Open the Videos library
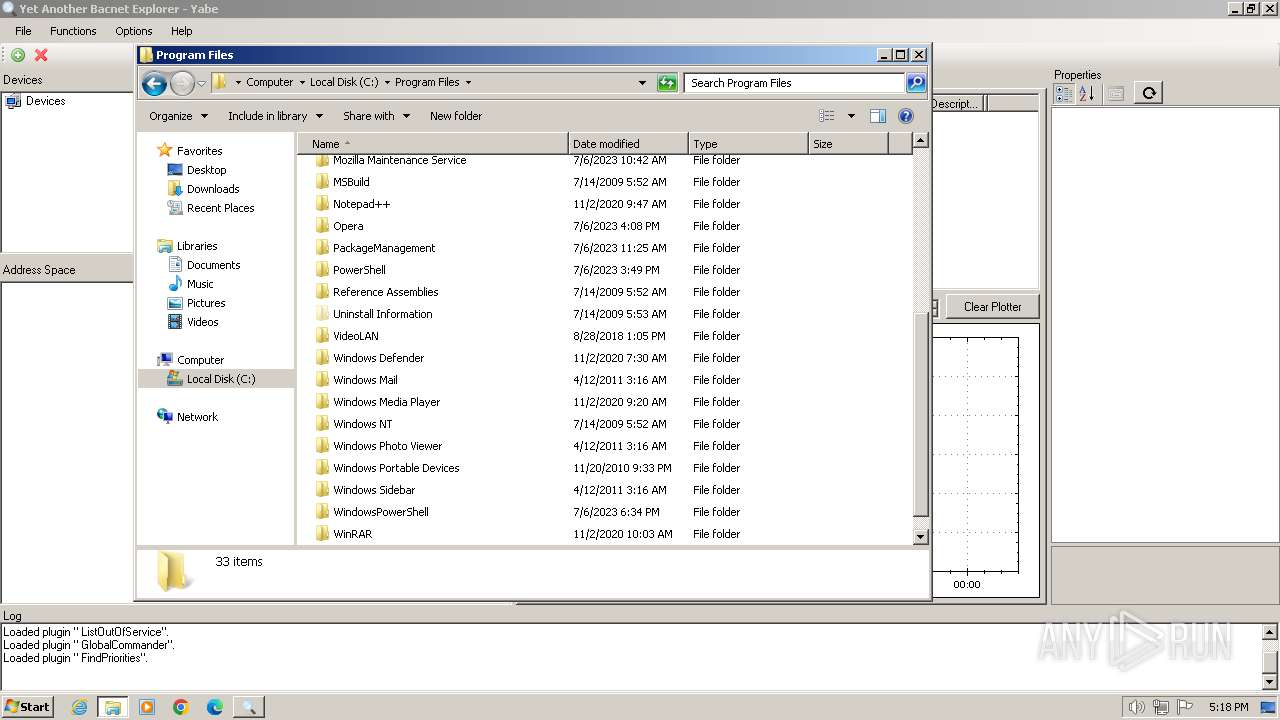The width and height of the screenshot is (1280, 720). pos(202,322)
